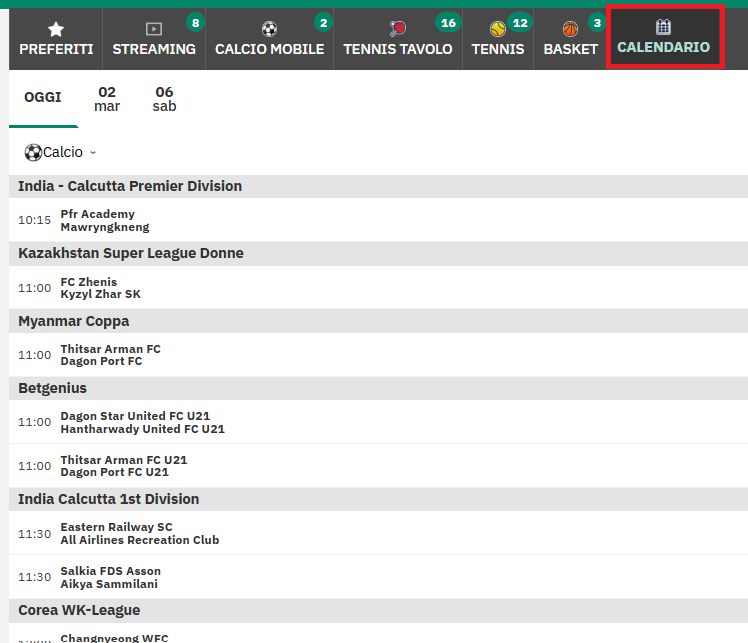The width and height of the screenshot is (748, 643).
Task: Open Betgenius league header
Action: pos(378,388)
